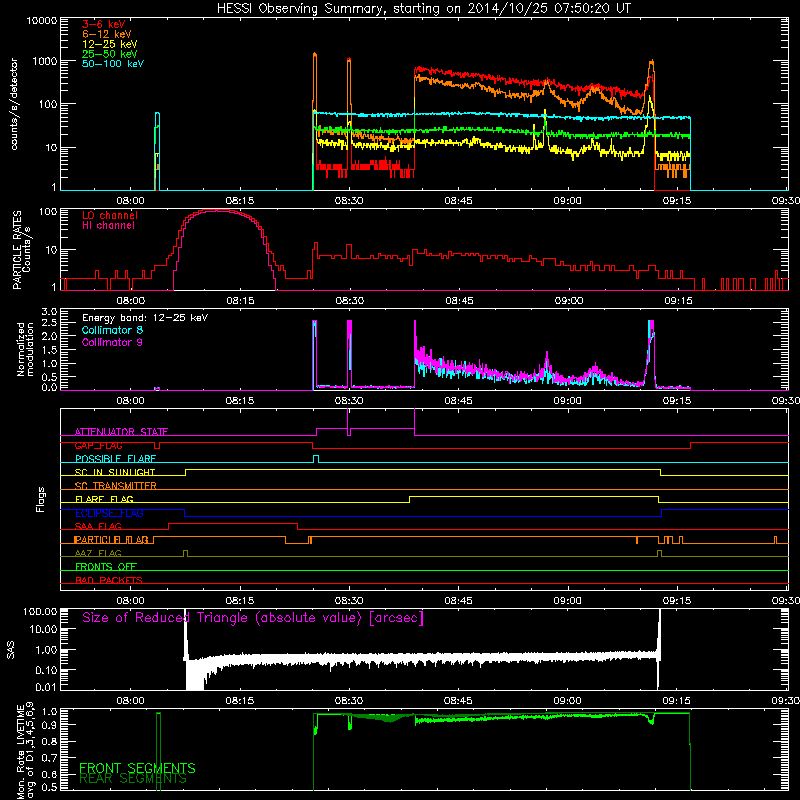This screenshot has height=800, width=800.
Task: Select the Collimator 8 legend entry
Action: 112,330
